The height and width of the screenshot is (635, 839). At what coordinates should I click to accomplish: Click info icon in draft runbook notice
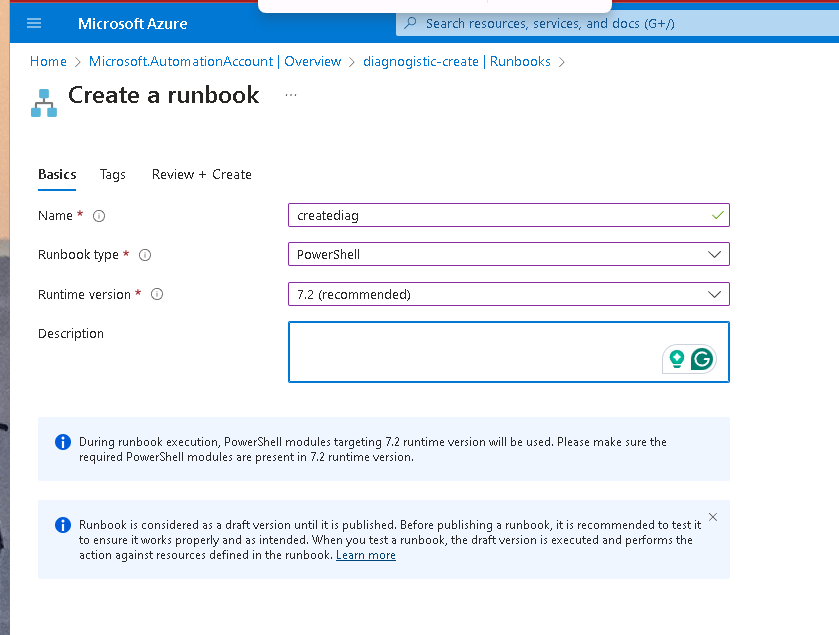pyautogui.click(x=63, y=525)
